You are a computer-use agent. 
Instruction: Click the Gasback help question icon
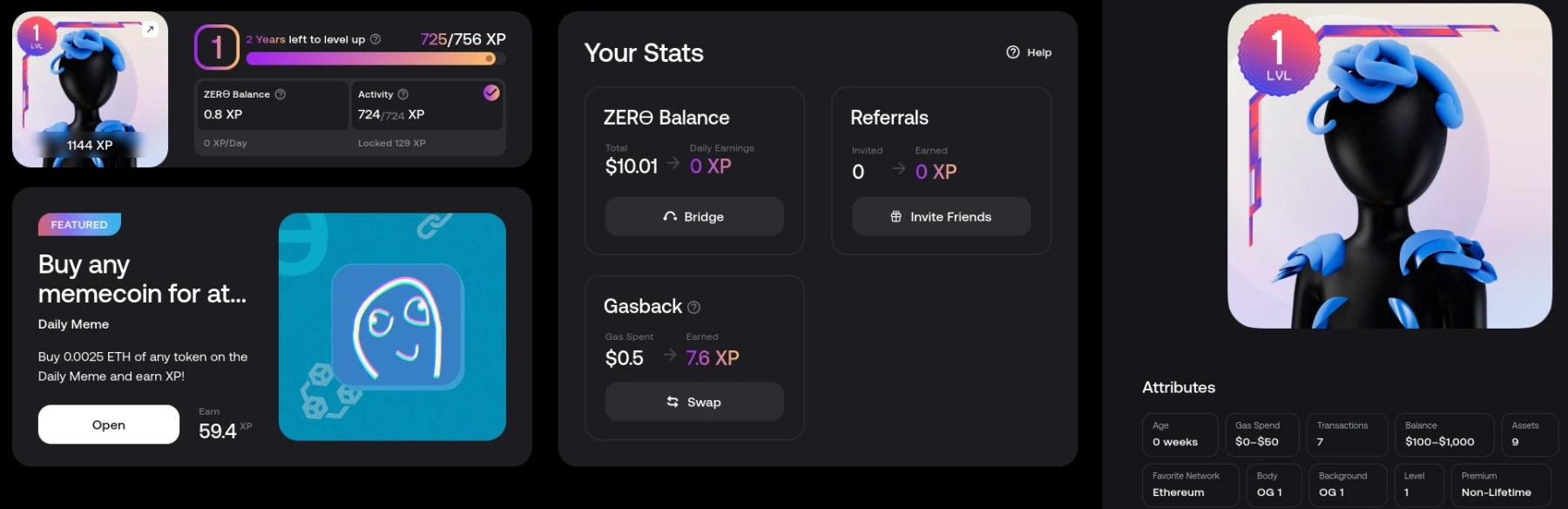(693, 307)
